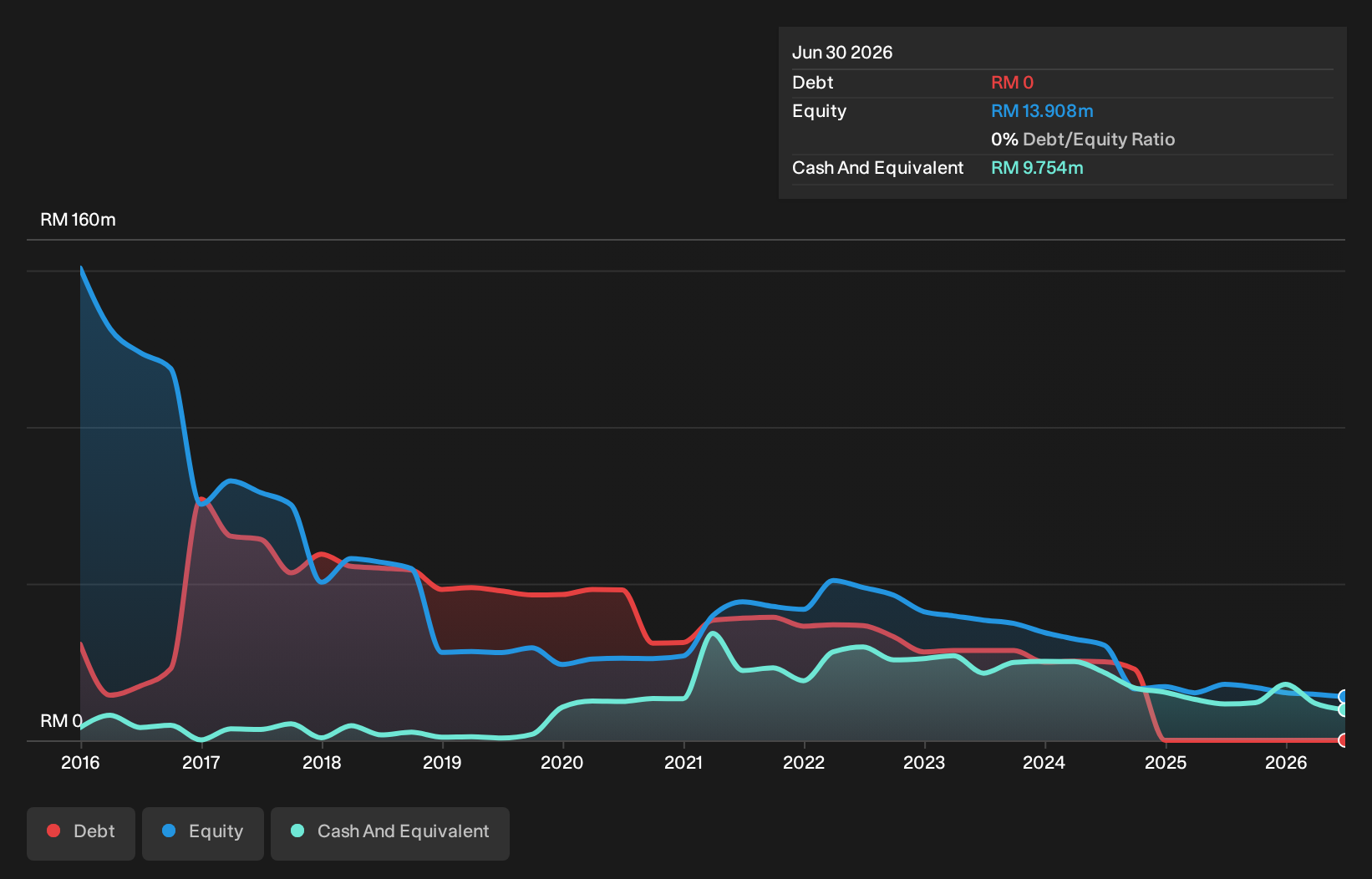This screenshot has height=879, width=1372.
Task: Click the 2019 x-axis label
Action: point(442,762)
